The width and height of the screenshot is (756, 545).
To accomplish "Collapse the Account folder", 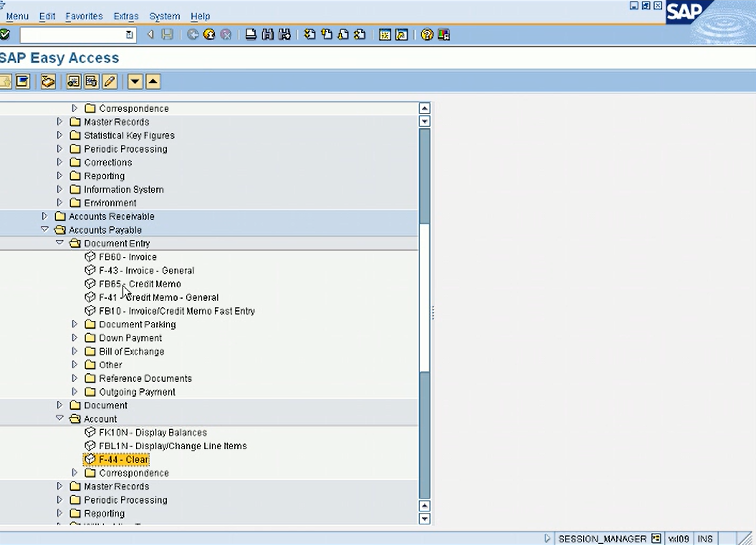I will [60, 419].
